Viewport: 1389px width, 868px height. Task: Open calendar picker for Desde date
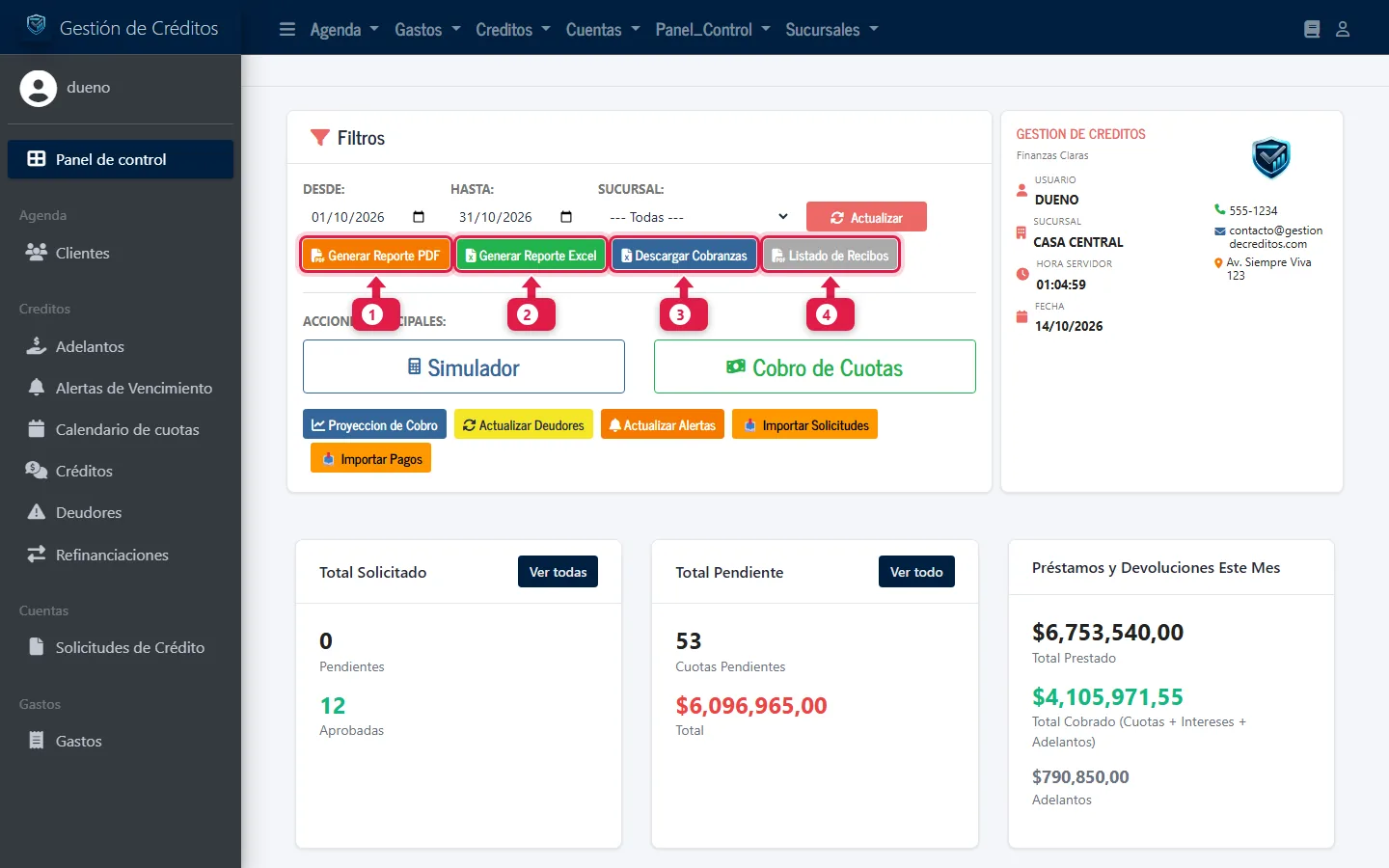click(x=419, y=217)
